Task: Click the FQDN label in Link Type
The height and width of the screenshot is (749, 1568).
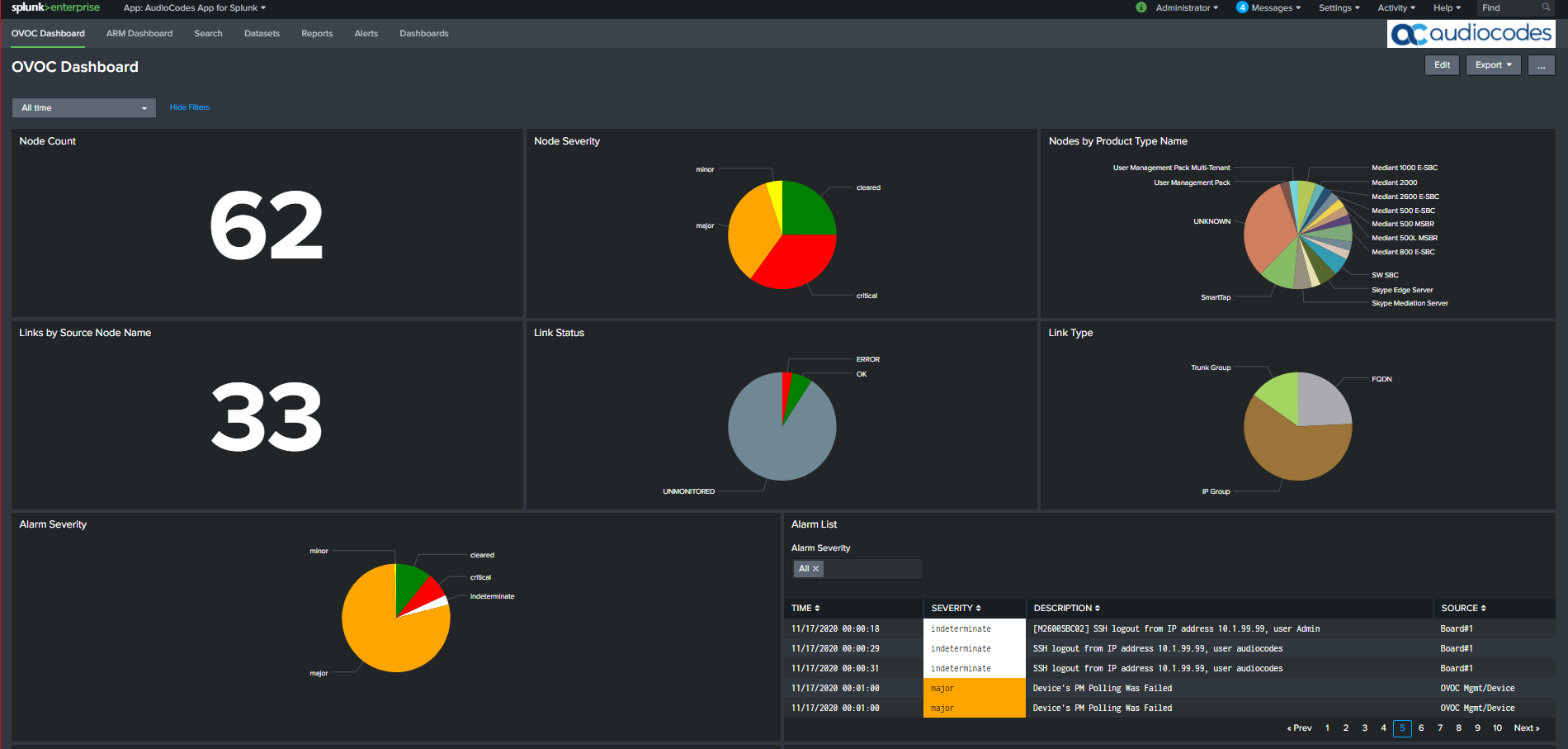Action: (x=1381, y=380)
